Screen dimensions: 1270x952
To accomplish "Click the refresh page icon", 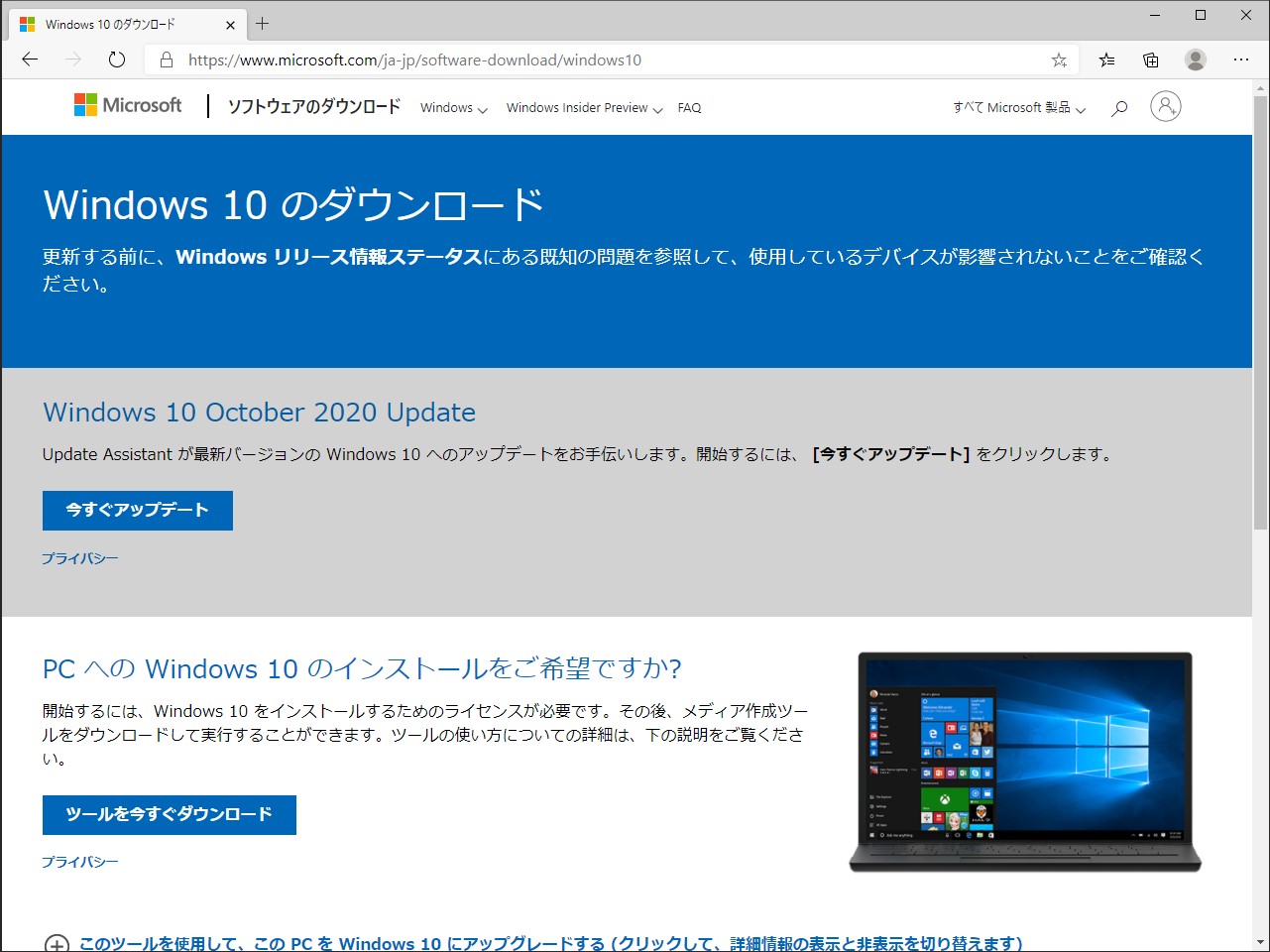I will (x=116, y=59).
